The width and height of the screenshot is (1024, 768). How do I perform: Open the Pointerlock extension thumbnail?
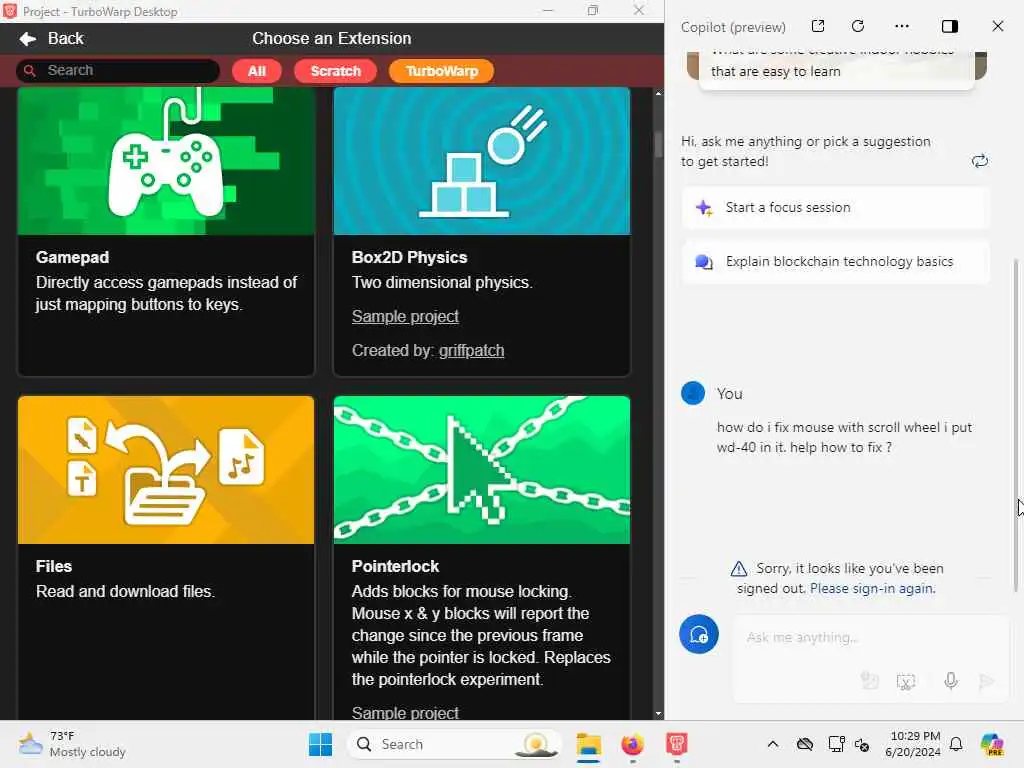[x=482, y=470]
